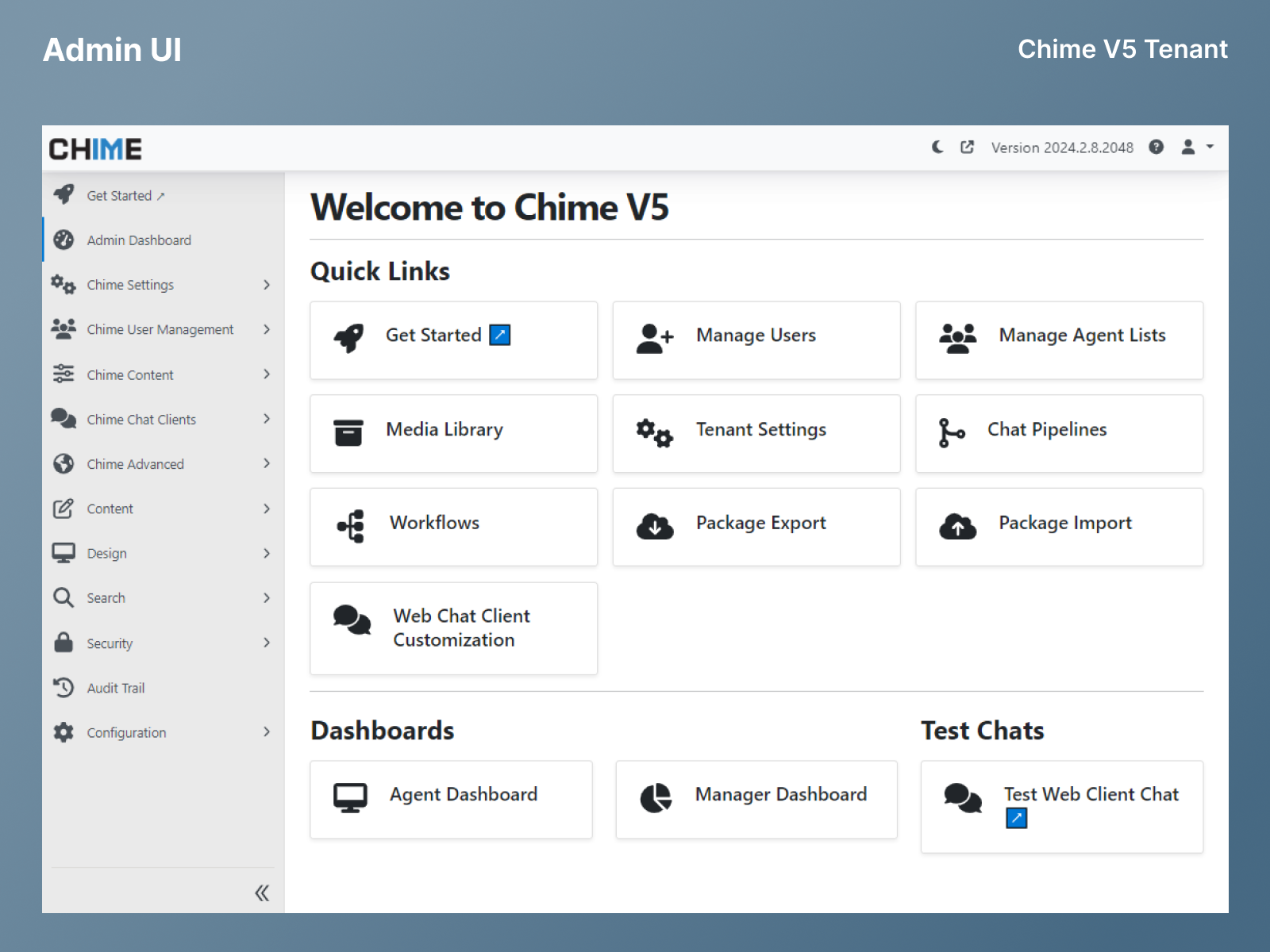Click the help question mark icon
This screenshot has width=1270, height=952.
[1156, 147]
